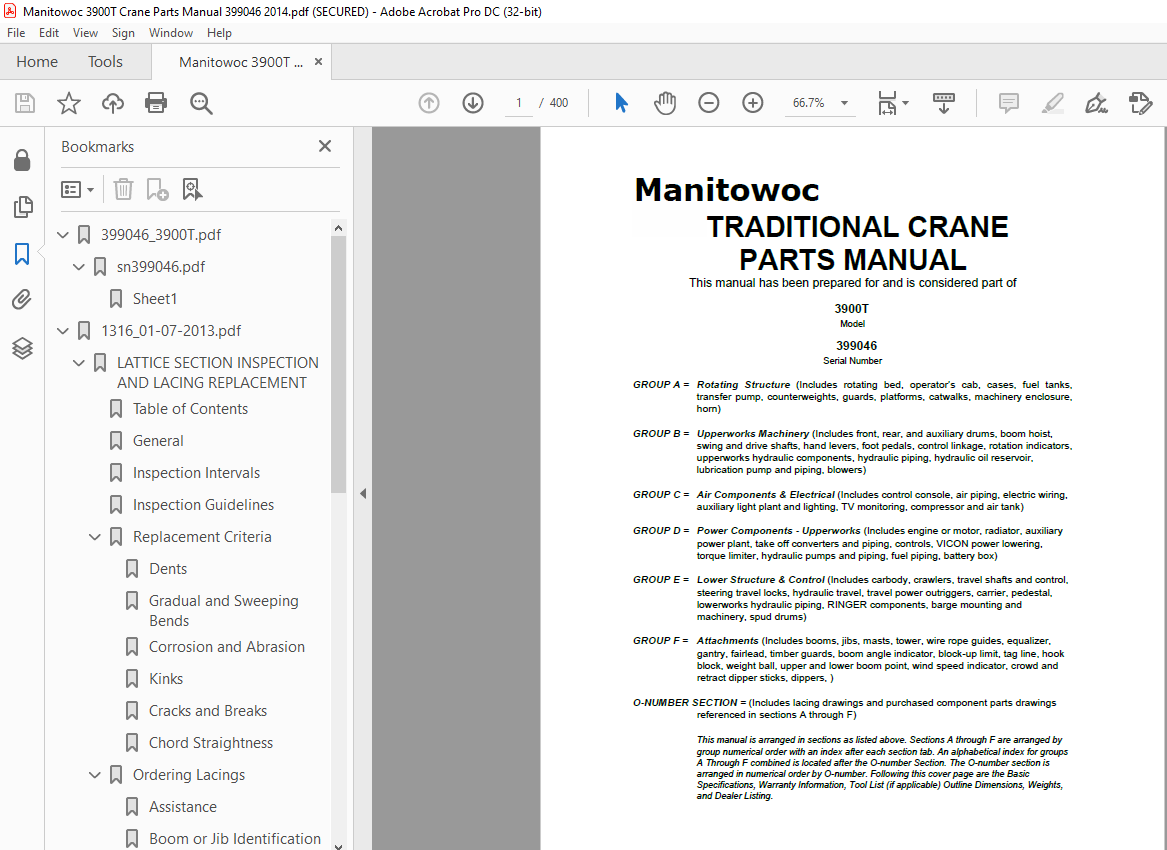Open Cracks and Breaks bookmark
The width and height of the screenshot is (1167, 850).
tap(208, 711)
